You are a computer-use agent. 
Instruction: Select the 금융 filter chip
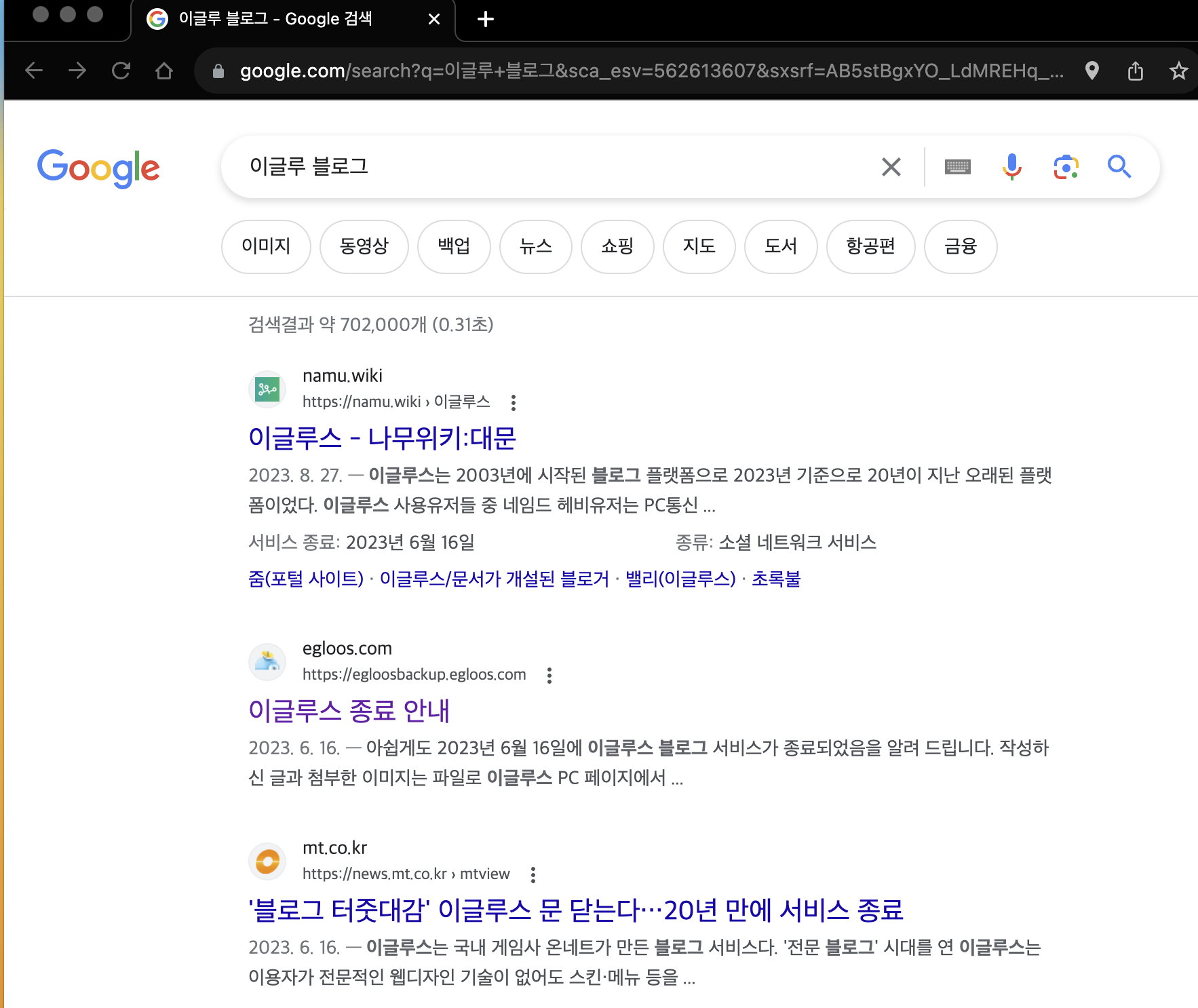click(961, 246)
